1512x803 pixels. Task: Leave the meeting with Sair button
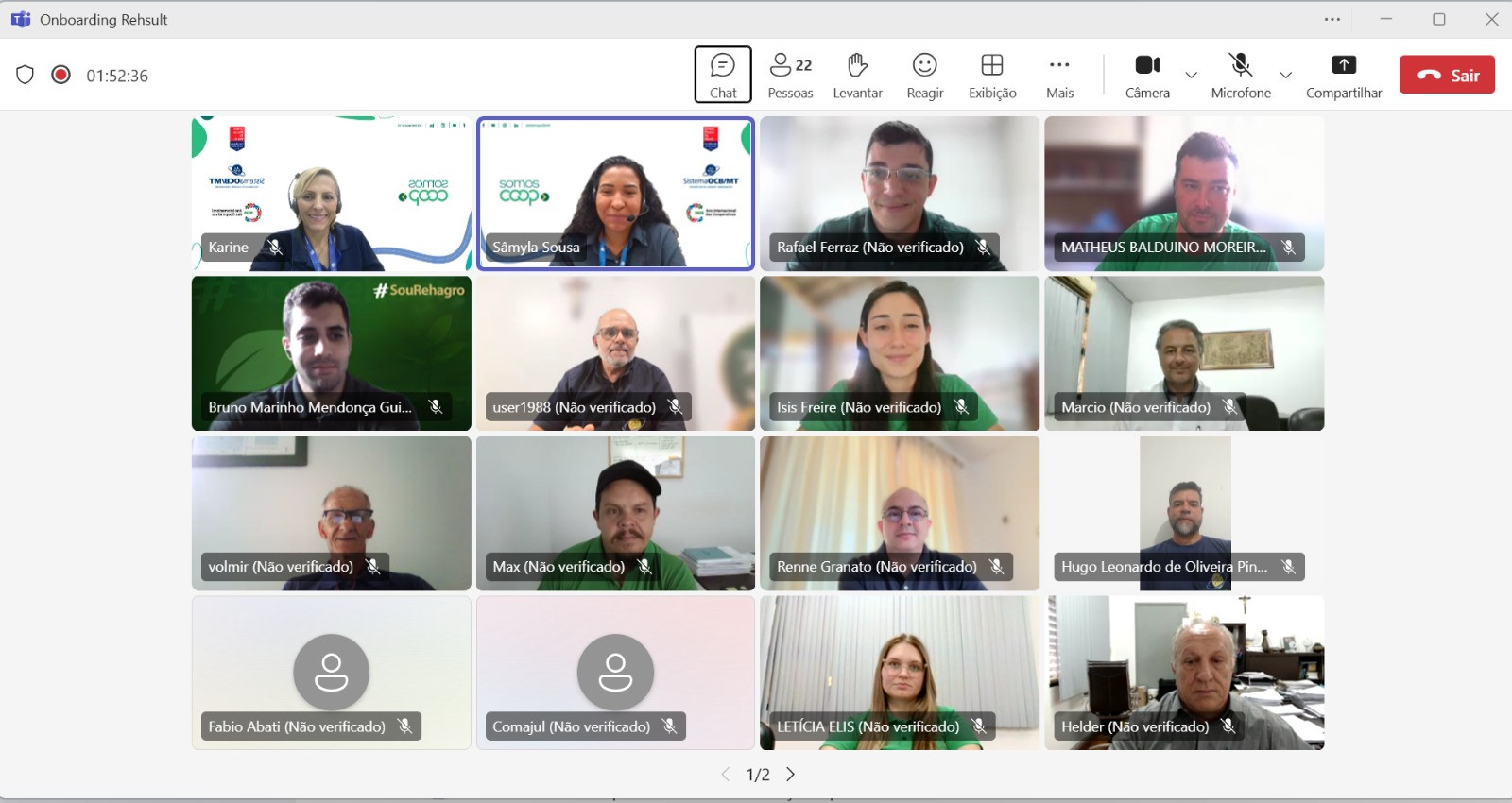click(x=1447, y=76)
